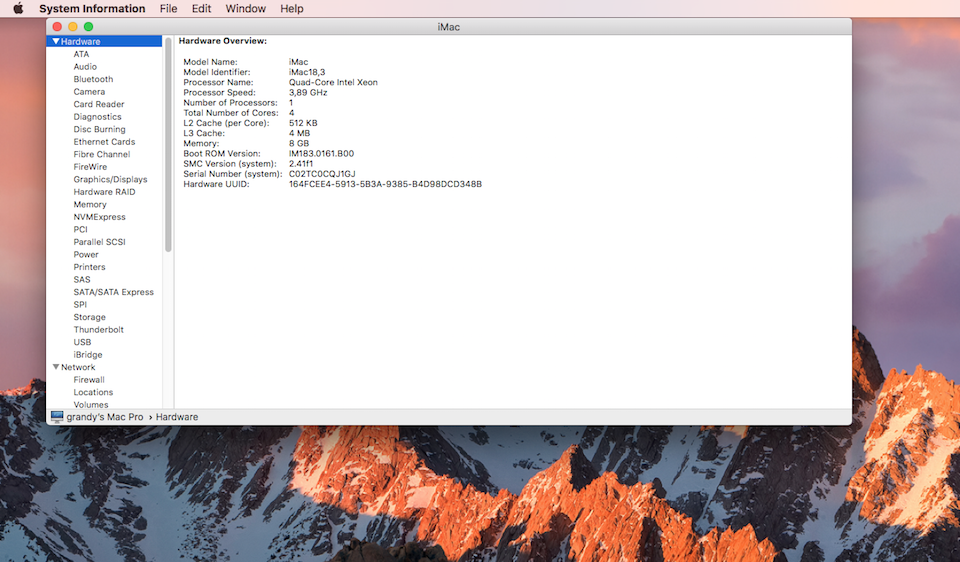Screen dimensions: 960x562
Task: Click grandy's Mac Pro in path bar
Action: pyautogui.click(x=105, y=416)
